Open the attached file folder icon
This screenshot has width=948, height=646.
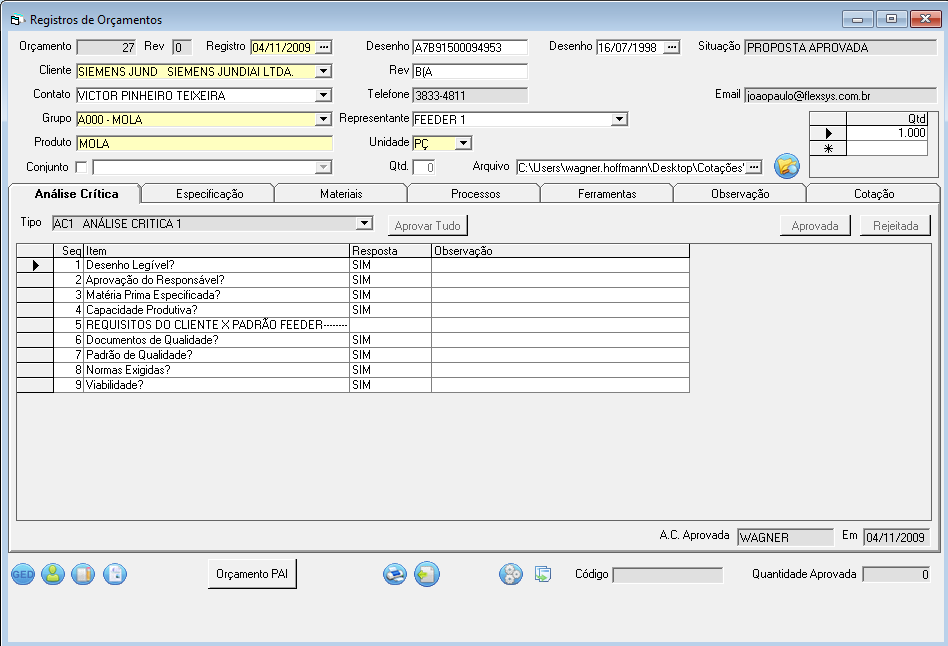point(787,166)
